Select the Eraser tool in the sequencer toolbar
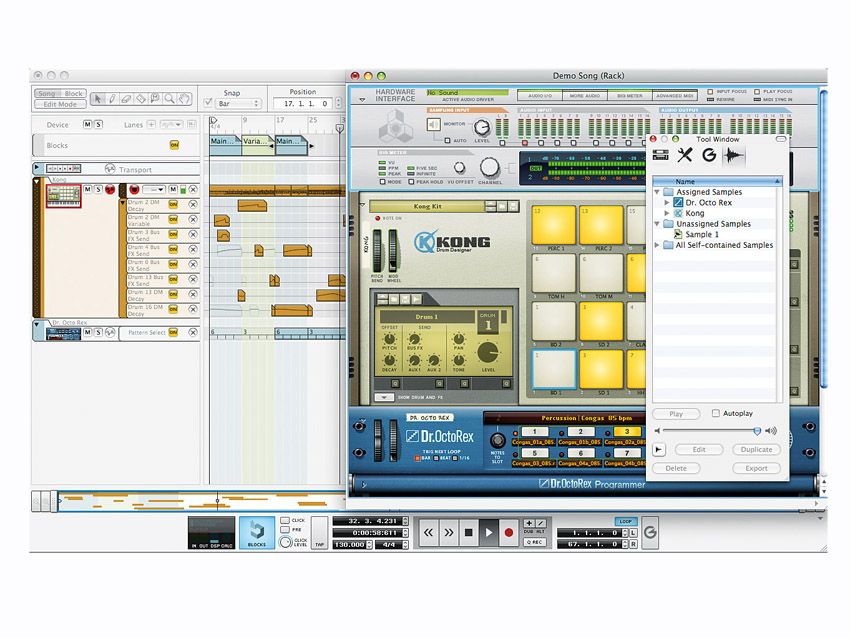The height and width of the screenshot is (638, 850). click(126, 98)
